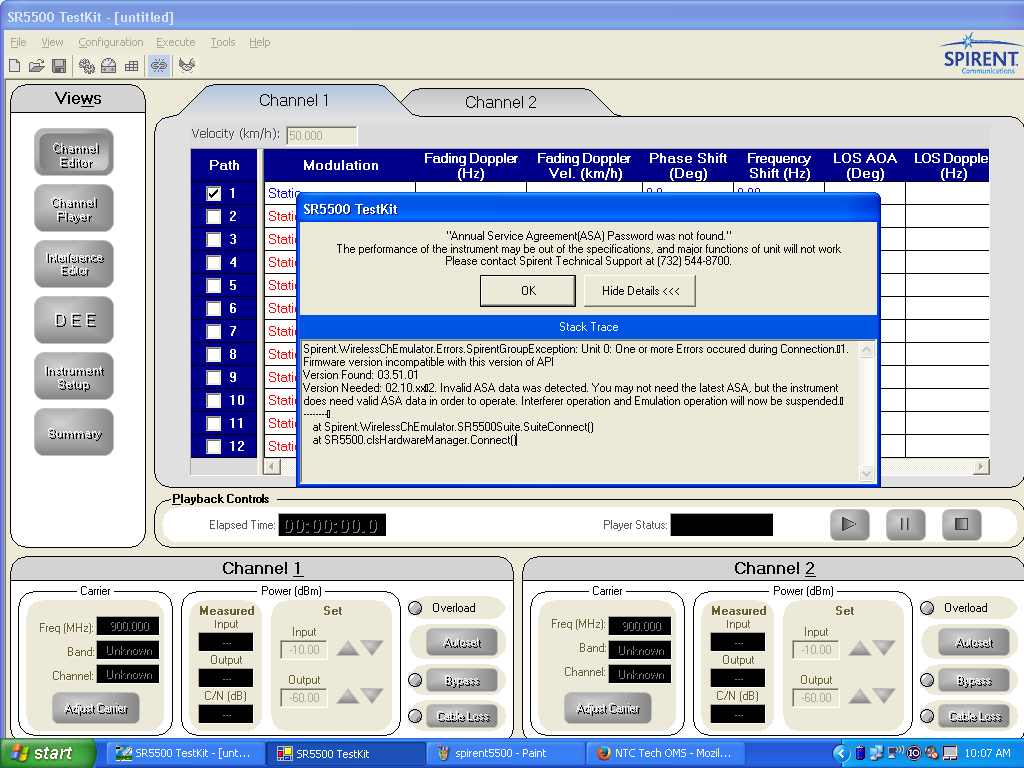Click the Save floppy disk icon

(59, 66)
